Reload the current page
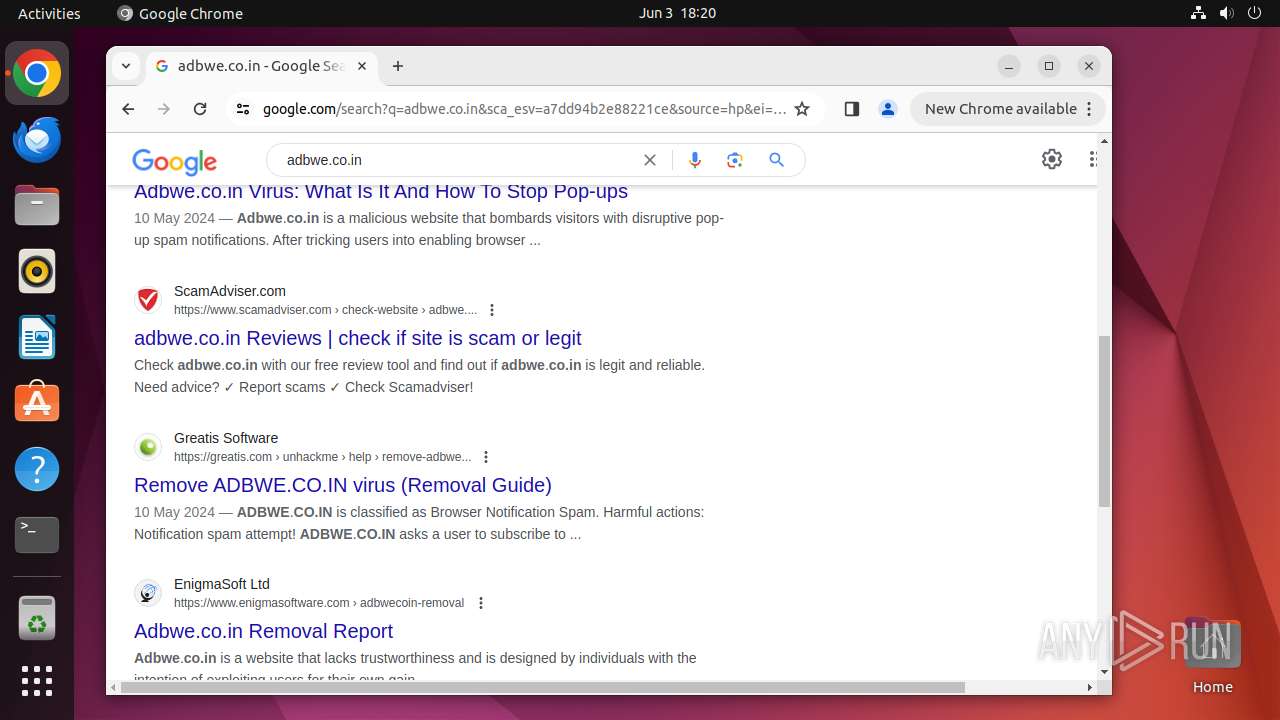1280x720 pixels. [200, 109]
